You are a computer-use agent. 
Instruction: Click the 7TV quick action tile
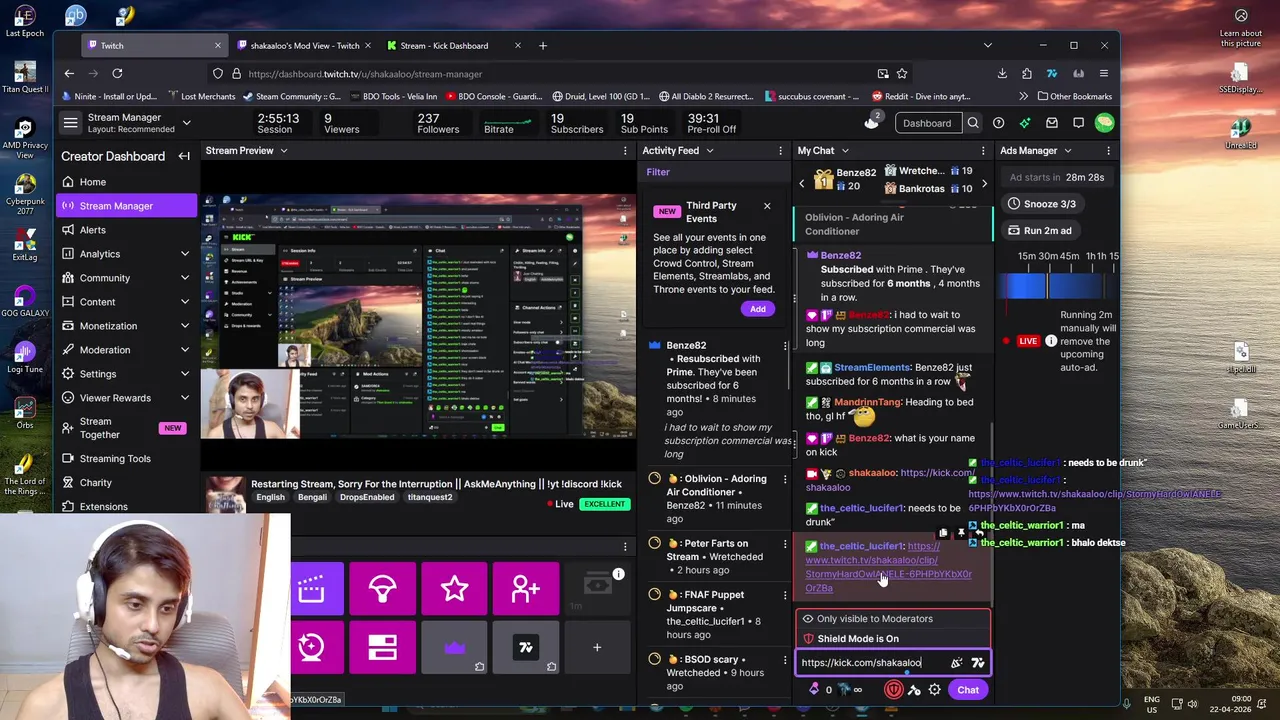[x=525, y=647]
